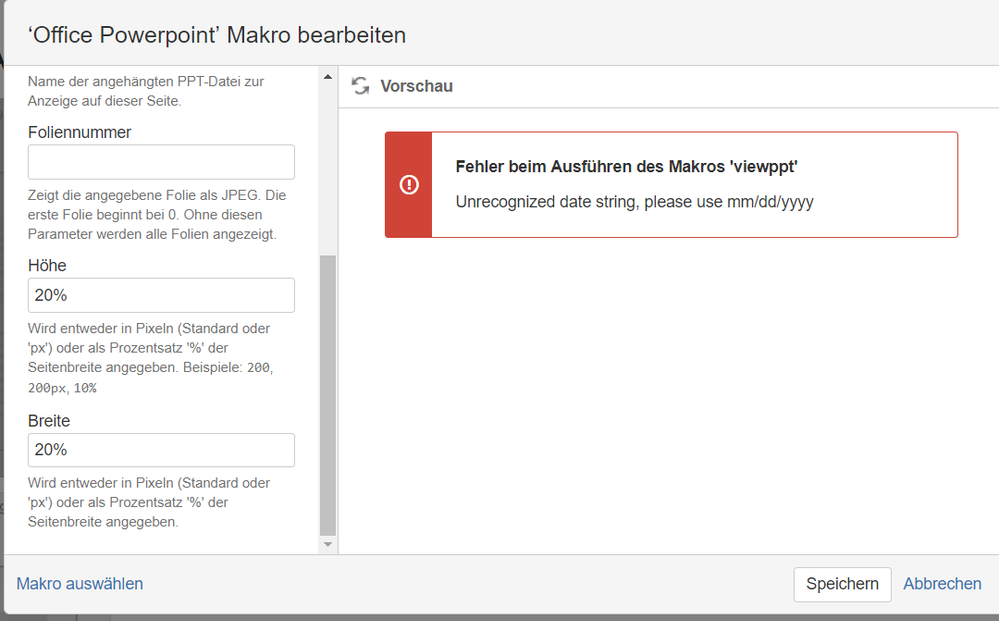Click the scrollbar down arrow

(x=327, y=544)
